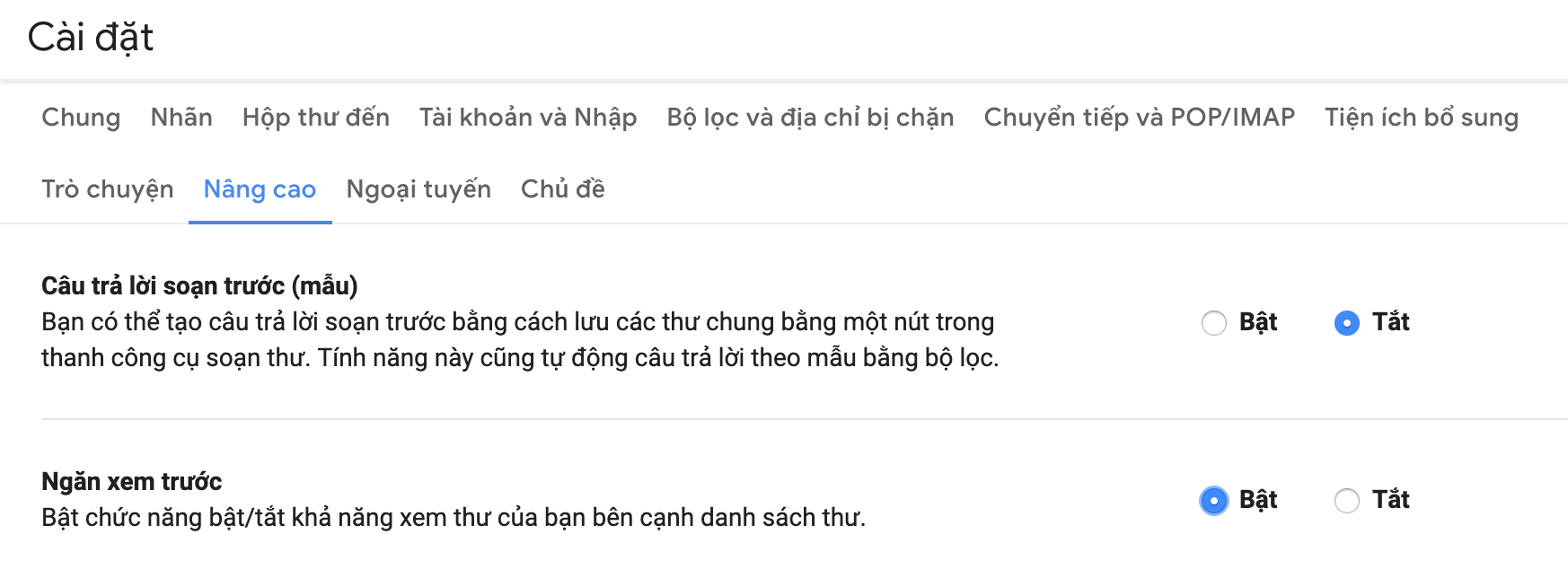Open the Nhãn settings tab

(182, 117)
